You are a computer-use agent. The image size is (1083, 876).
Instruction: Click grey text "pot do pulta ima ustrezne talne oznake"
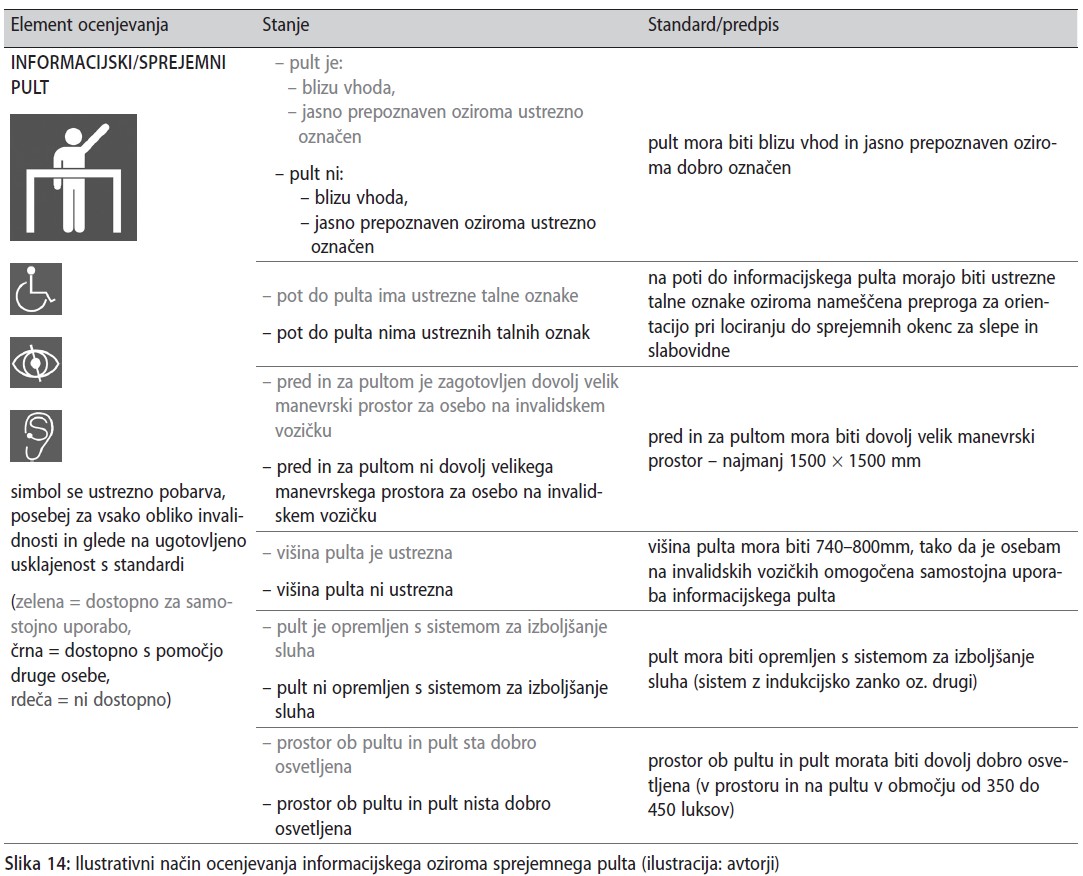point(420,296)
